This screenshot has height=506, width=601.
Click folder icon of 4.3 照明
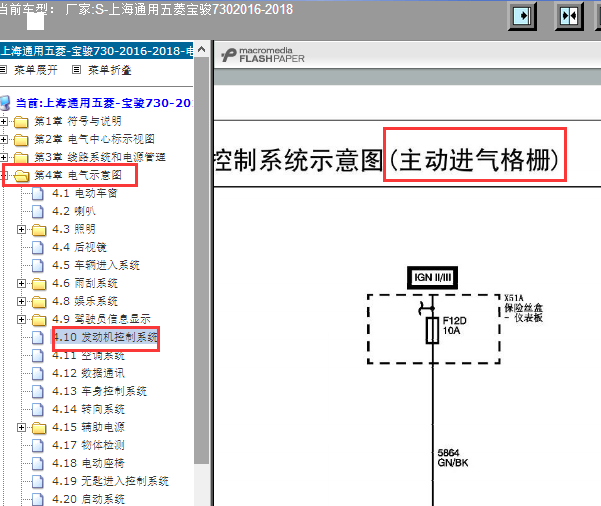click(39, 230)
